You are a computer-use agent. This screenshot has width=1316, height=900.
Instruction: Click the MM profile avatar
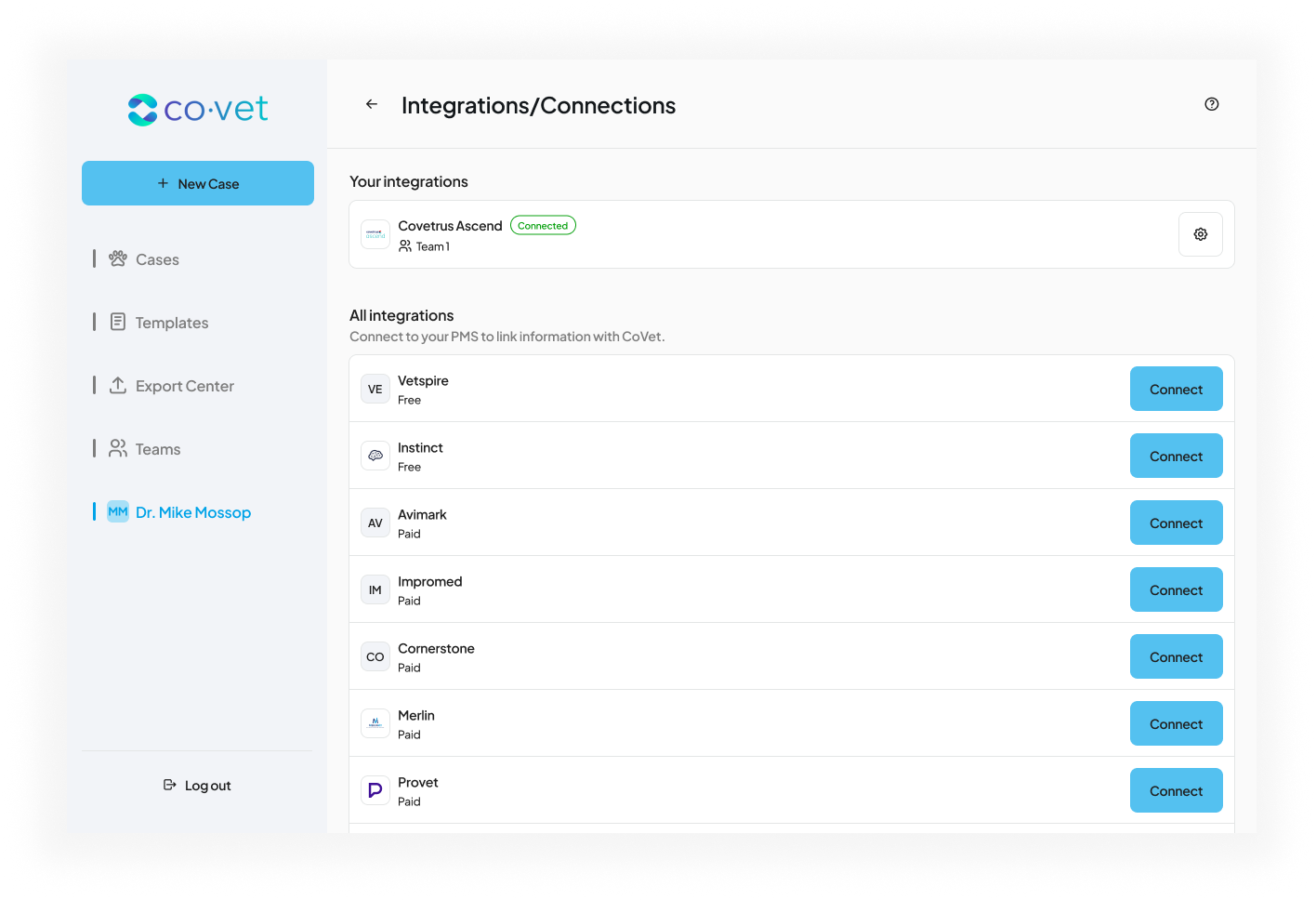coord(118,511)
